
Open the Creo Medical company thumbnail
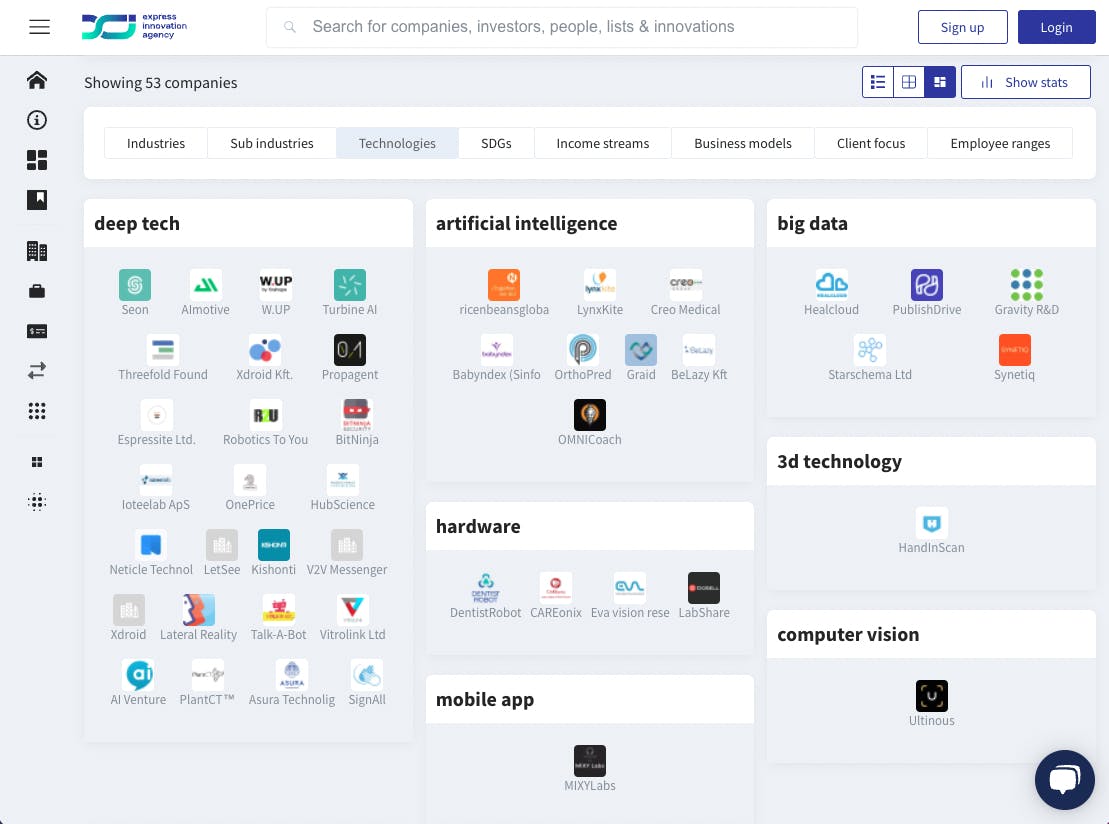[x=685, y=285]
